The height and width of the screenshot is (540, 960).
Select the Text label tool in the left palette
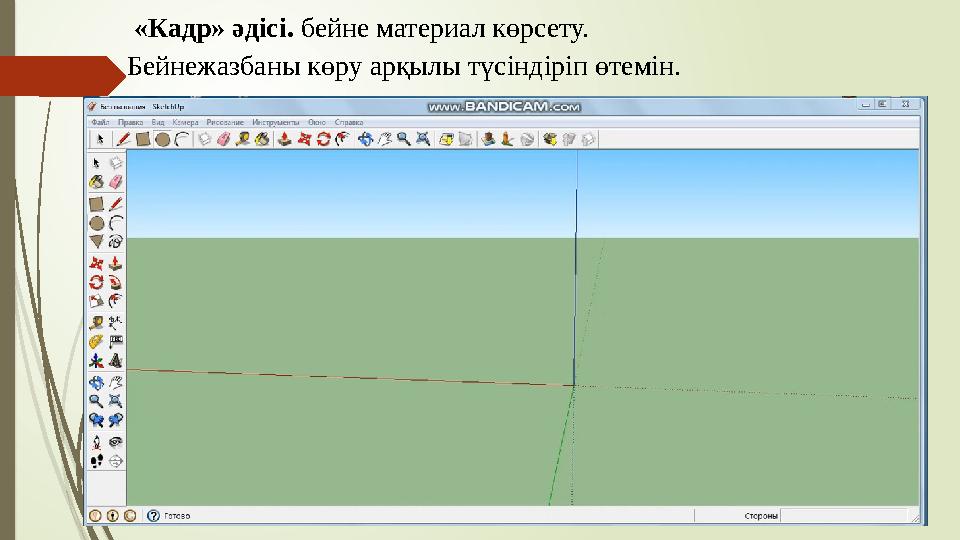click(x=115, y=342)
